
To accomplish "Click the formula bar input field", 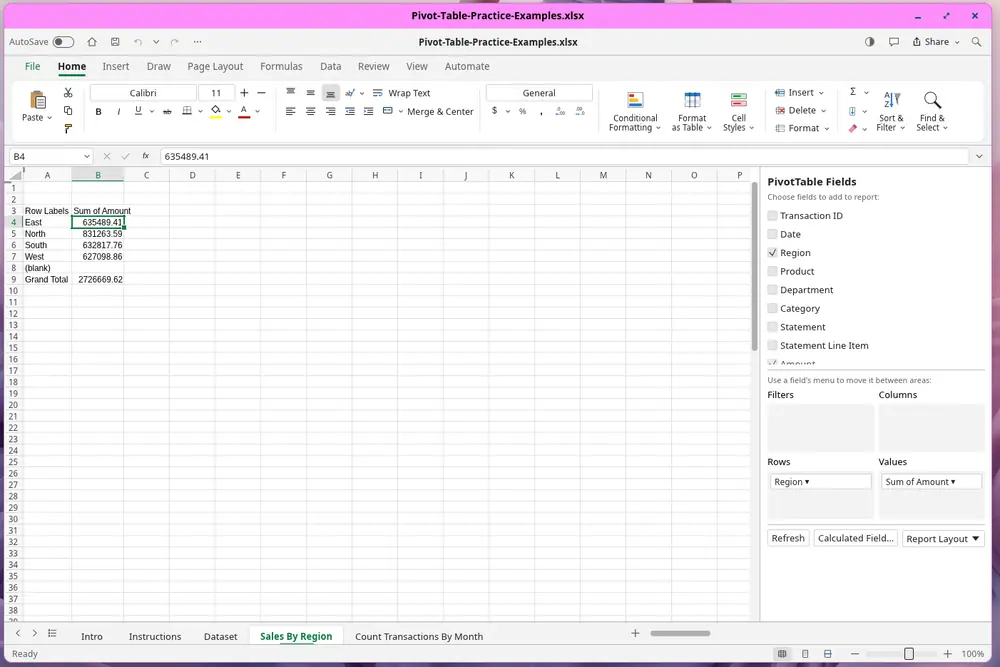I will [564, 157].
